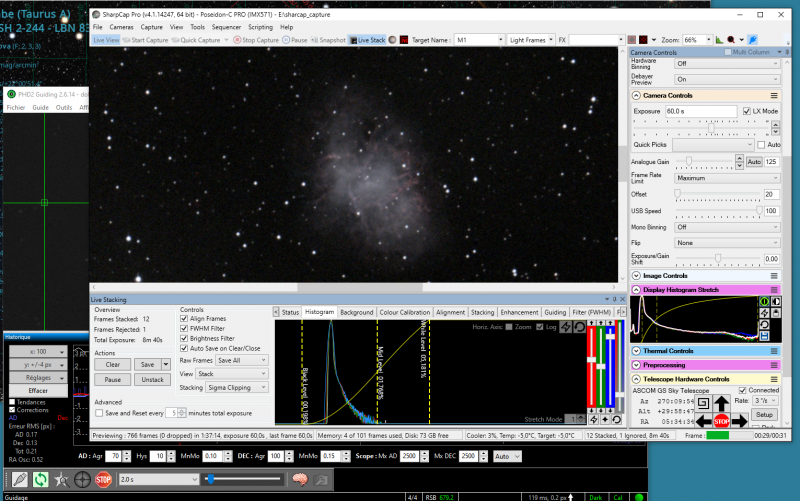Expand the Thermal Controls section
The image size is (800, 501).
point(636,351)
